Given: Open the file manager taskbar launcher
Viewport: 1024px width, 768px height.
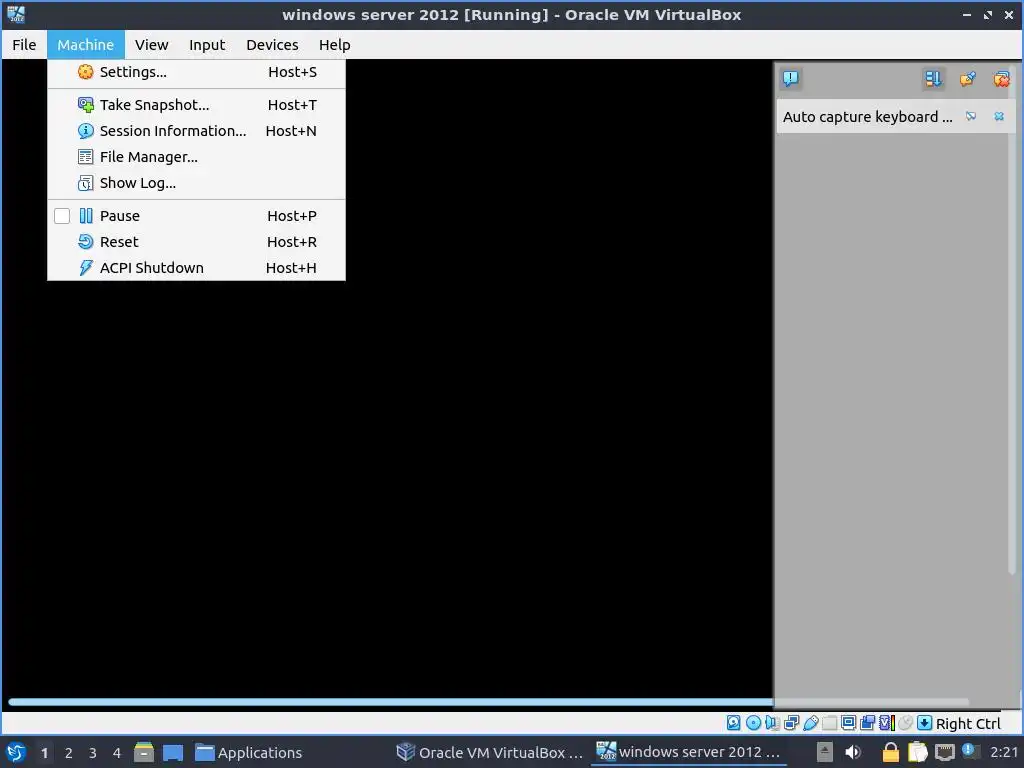Looking at the screenshot, I should tap(144, 752).
